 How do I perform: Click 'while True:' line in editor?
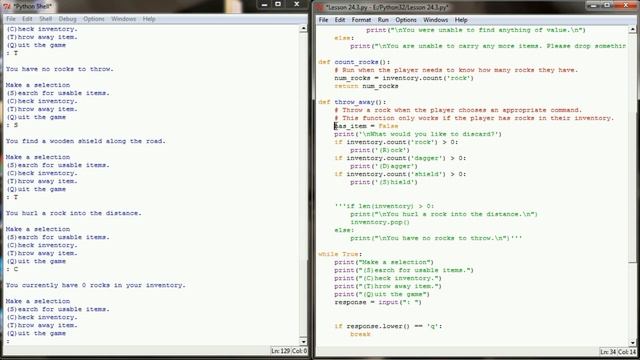(340, 254)
